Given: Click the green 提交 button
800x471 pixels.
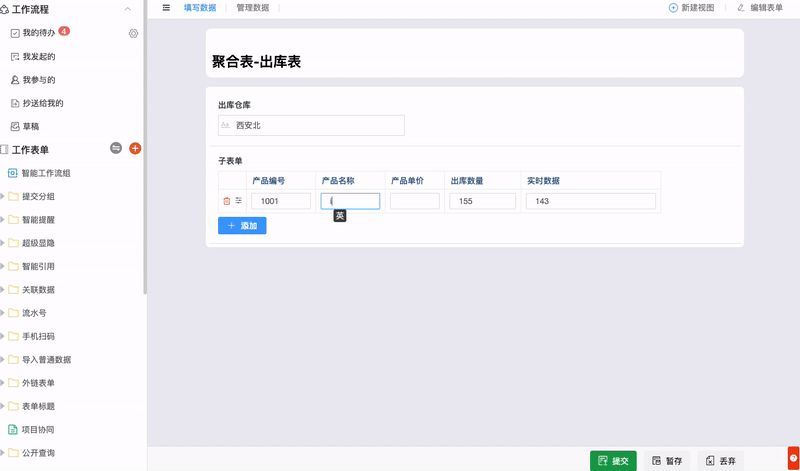Looking at the screenshot, I should (613, 461).
